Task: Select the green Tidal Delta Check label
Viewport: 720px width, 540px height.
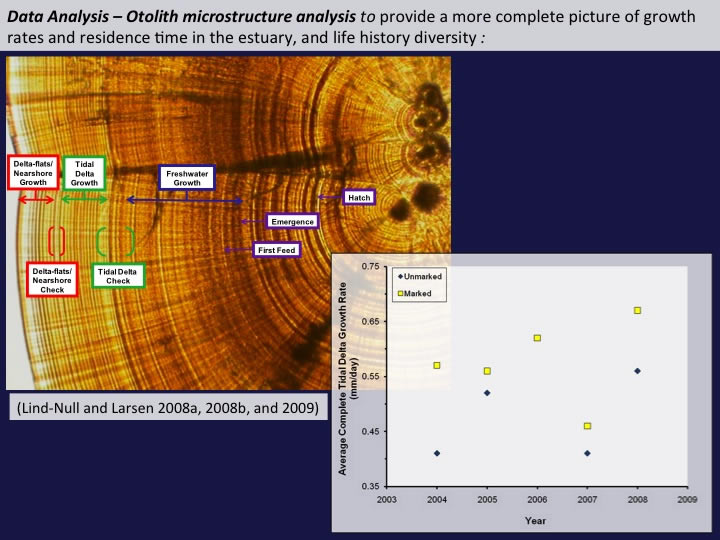Action: pyautogui.click(x=118, y=276)
